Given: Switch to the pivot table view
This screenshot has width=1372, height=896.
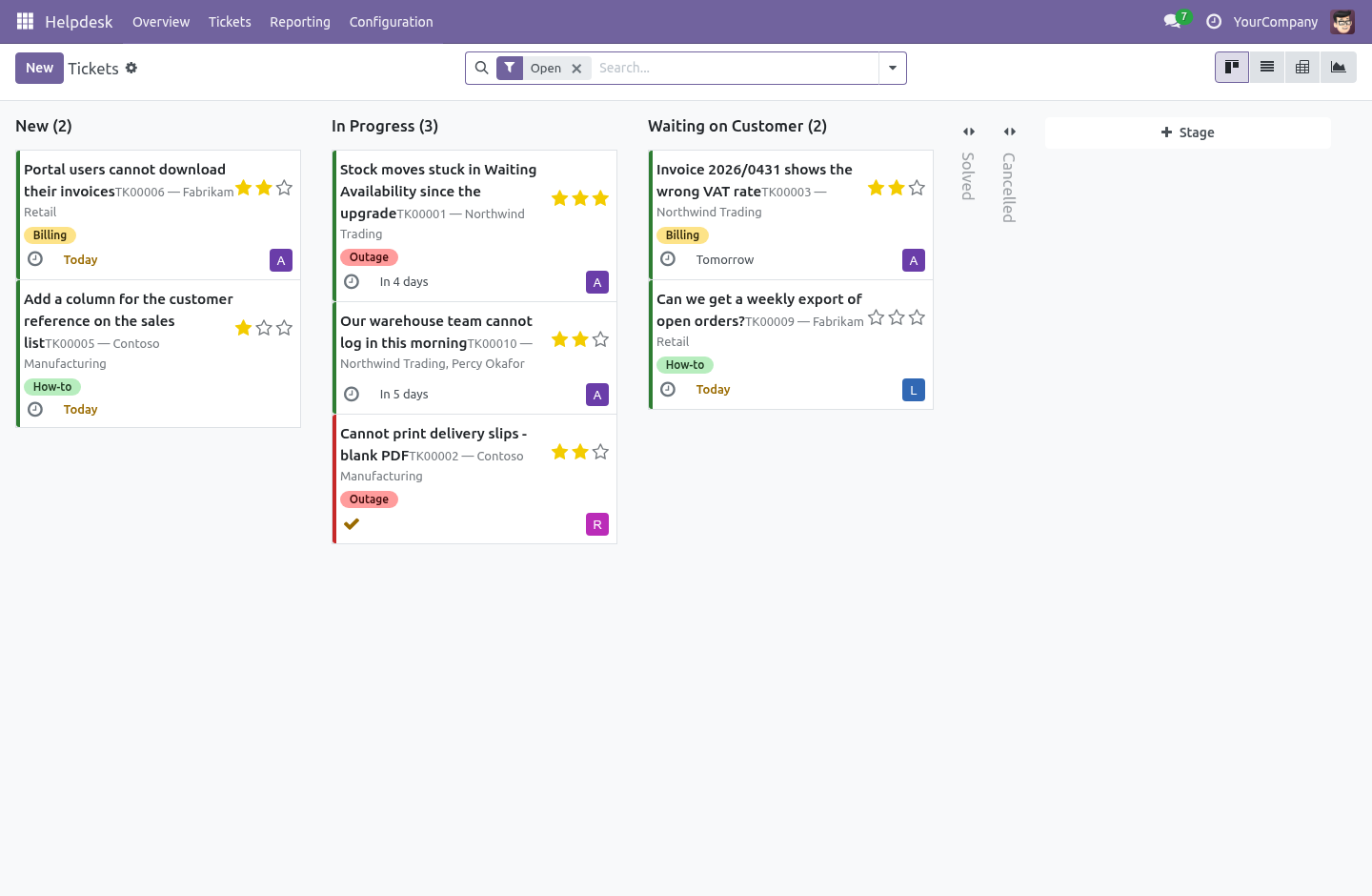Looking at the screenshot, I should pos(1302,68).
